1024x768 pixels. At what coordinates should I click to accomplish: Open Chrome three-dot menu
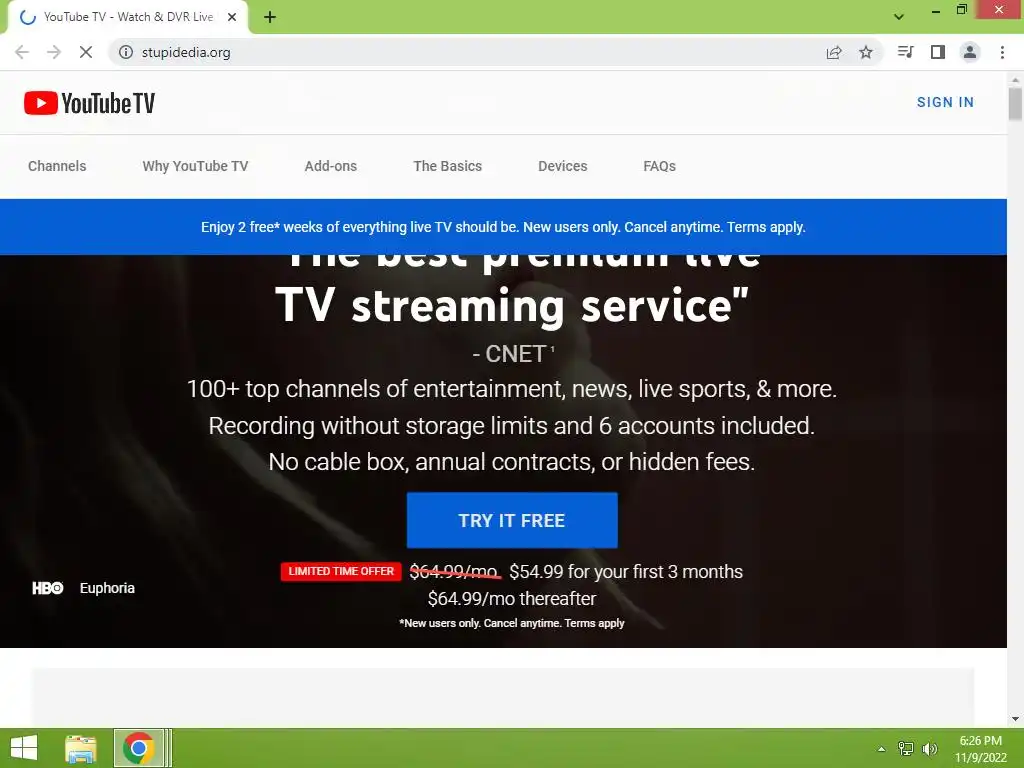(x=1002, y=52)
